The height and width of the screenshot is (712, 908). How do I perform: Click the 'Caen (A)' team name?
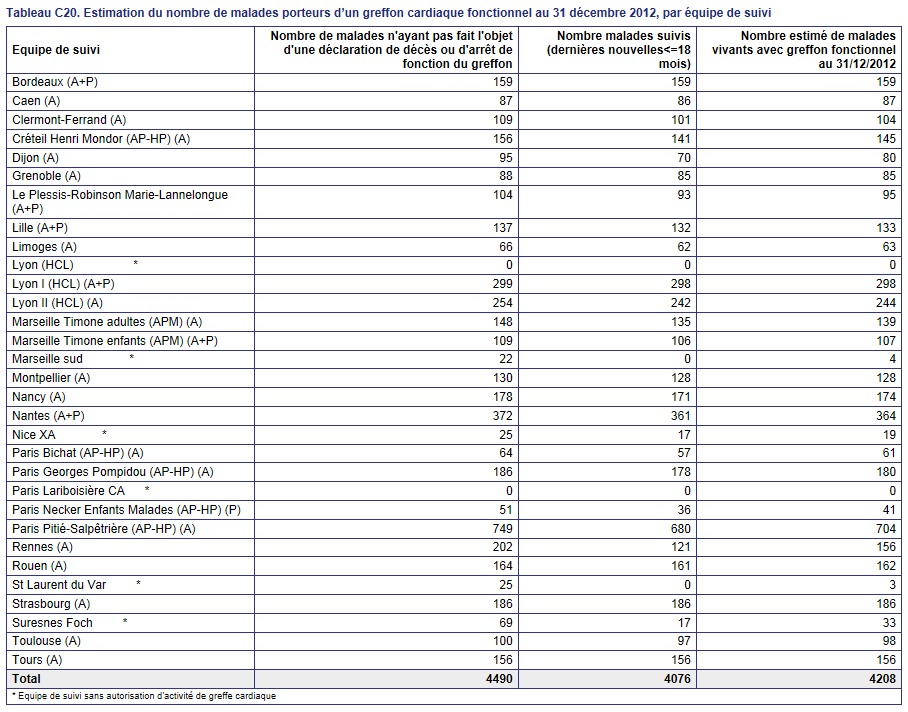point(36,101)
